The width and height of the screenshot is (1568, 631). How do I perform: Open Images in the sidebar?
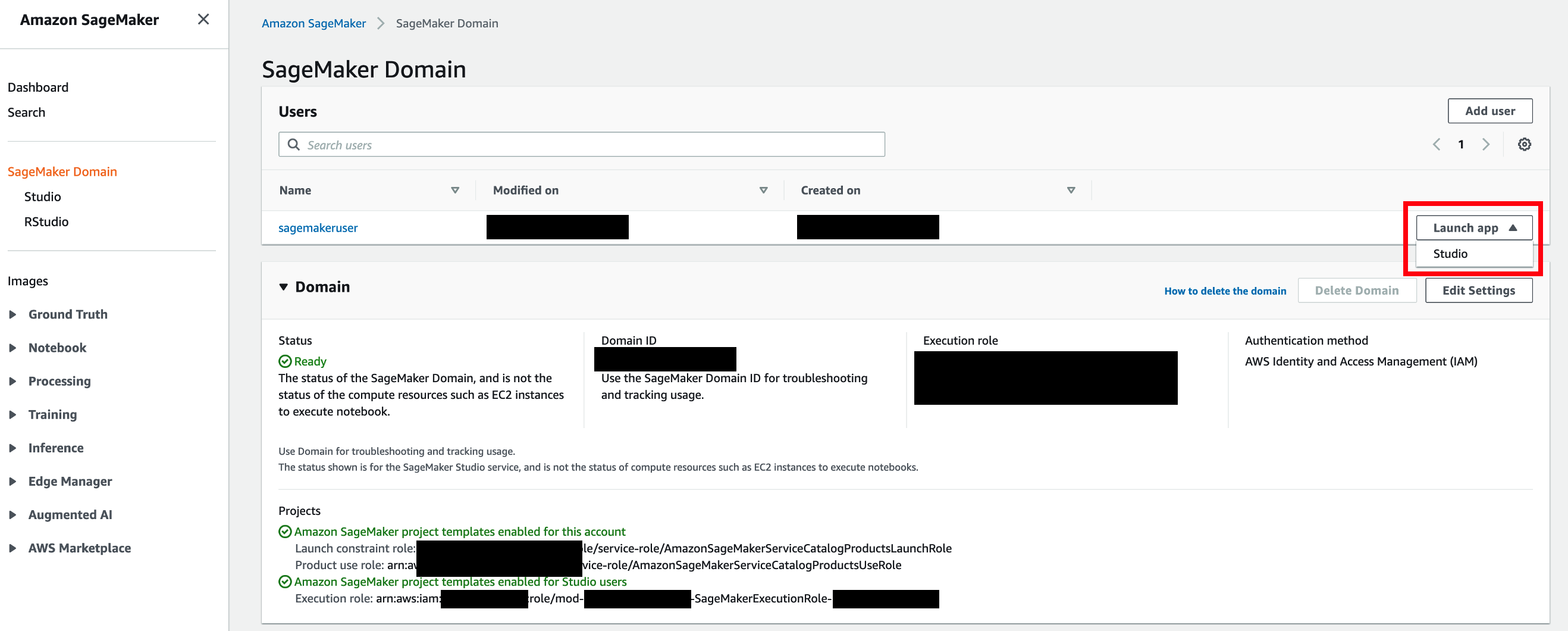coord(27,281)
